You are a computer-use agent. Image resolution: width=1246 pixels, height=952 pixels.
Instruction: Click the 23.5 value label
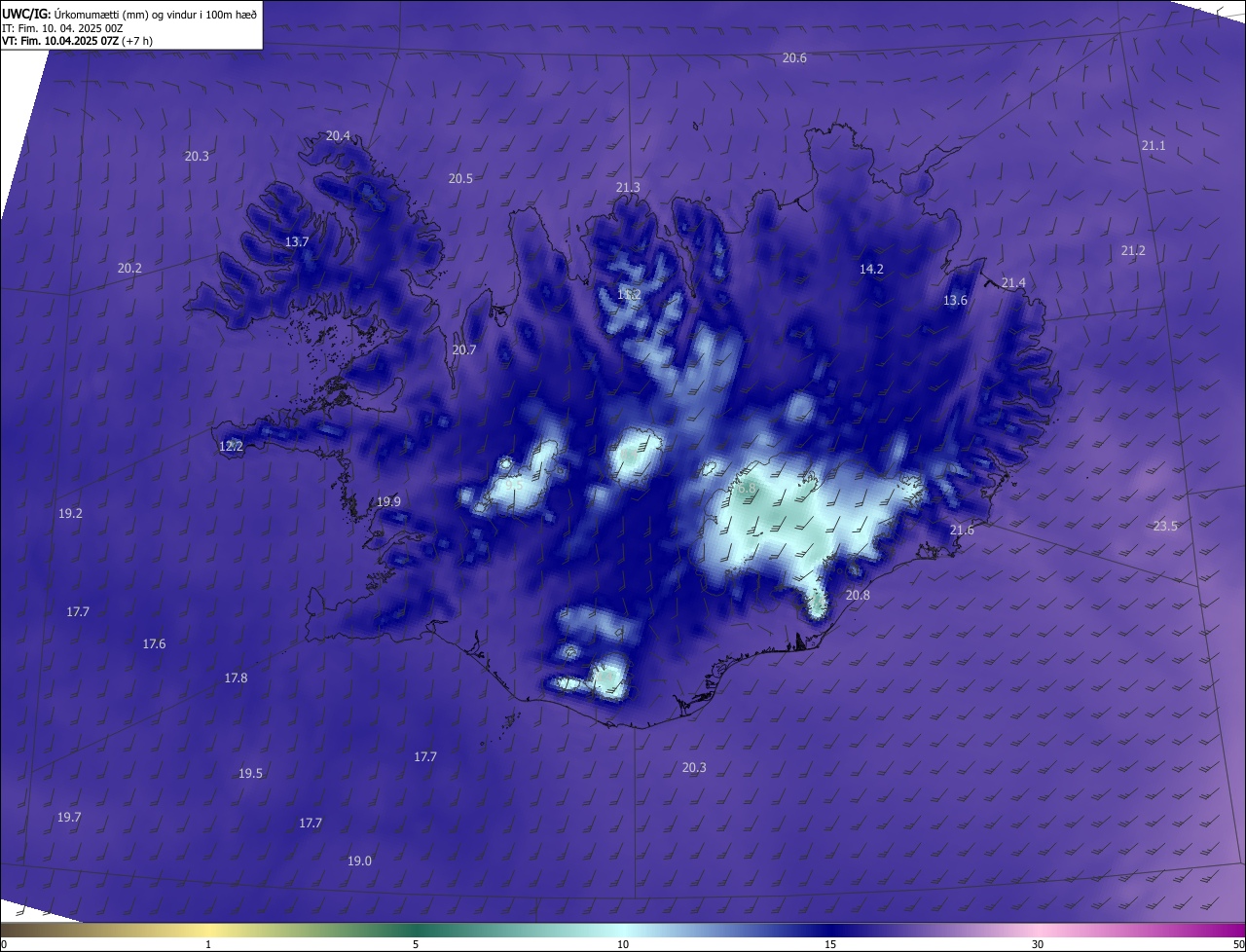coord(1165,527)
